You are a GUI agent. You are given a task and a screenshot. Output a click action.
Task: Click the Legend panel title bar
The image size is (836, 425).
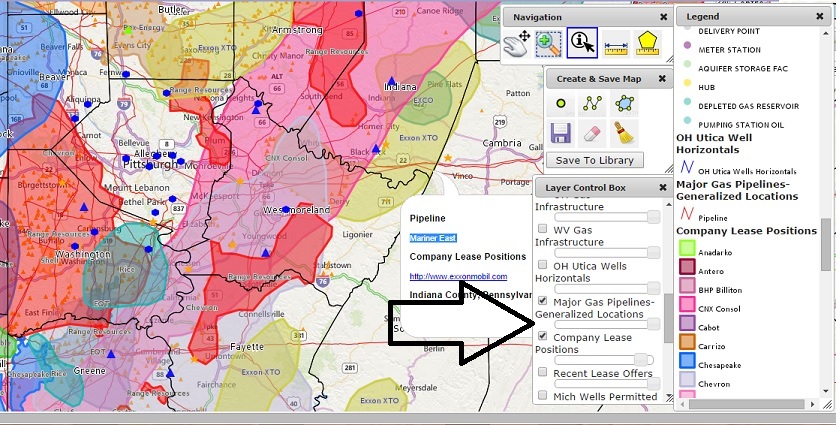tap(752, 17)
